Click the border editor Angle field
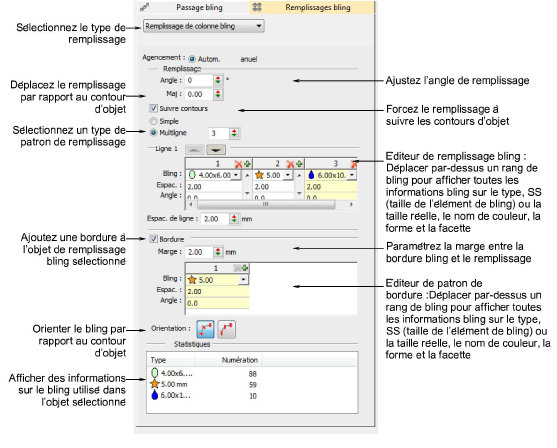The image size is (557, 448). (217, 303)
